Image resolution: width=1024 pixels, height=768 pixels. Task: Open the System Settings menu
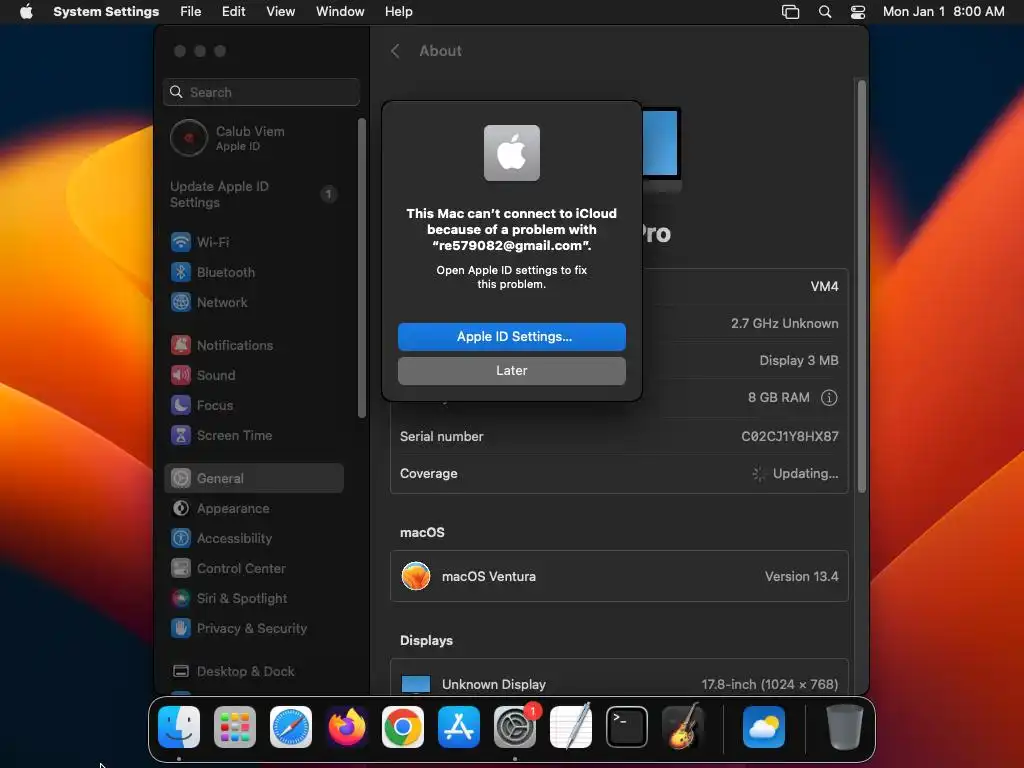[106, 12]
